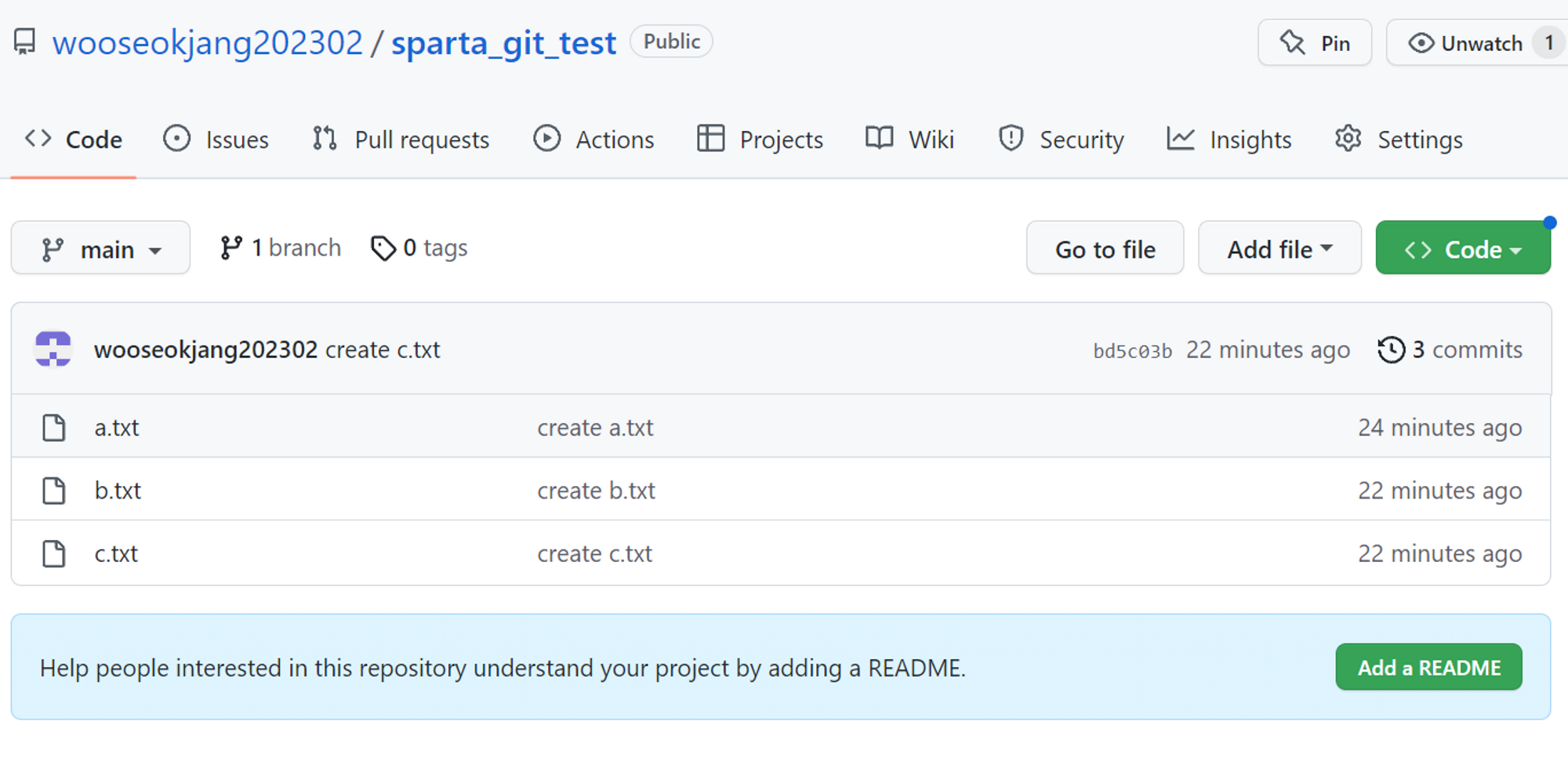
Task: Open the a.txt file
Action: [117, 428]
